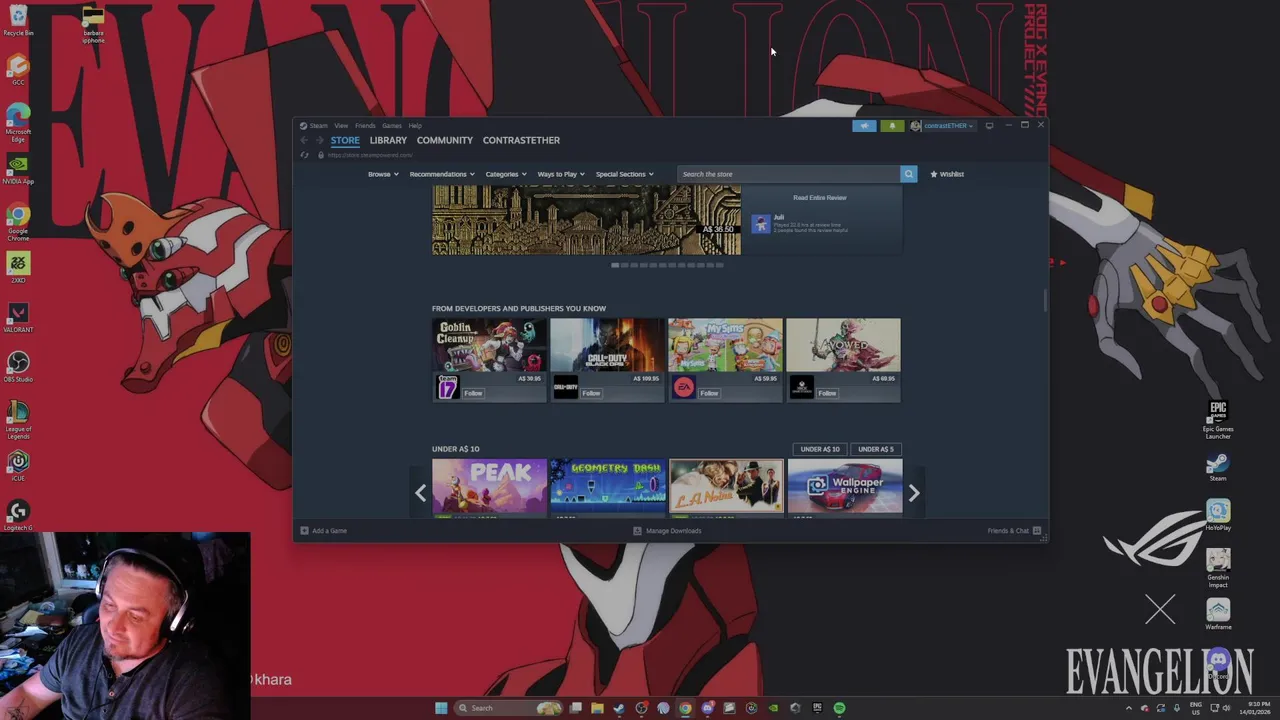Switch to the COMMUNITY tab
This screenshot has height=720, width=1280.
coord(445,140)
